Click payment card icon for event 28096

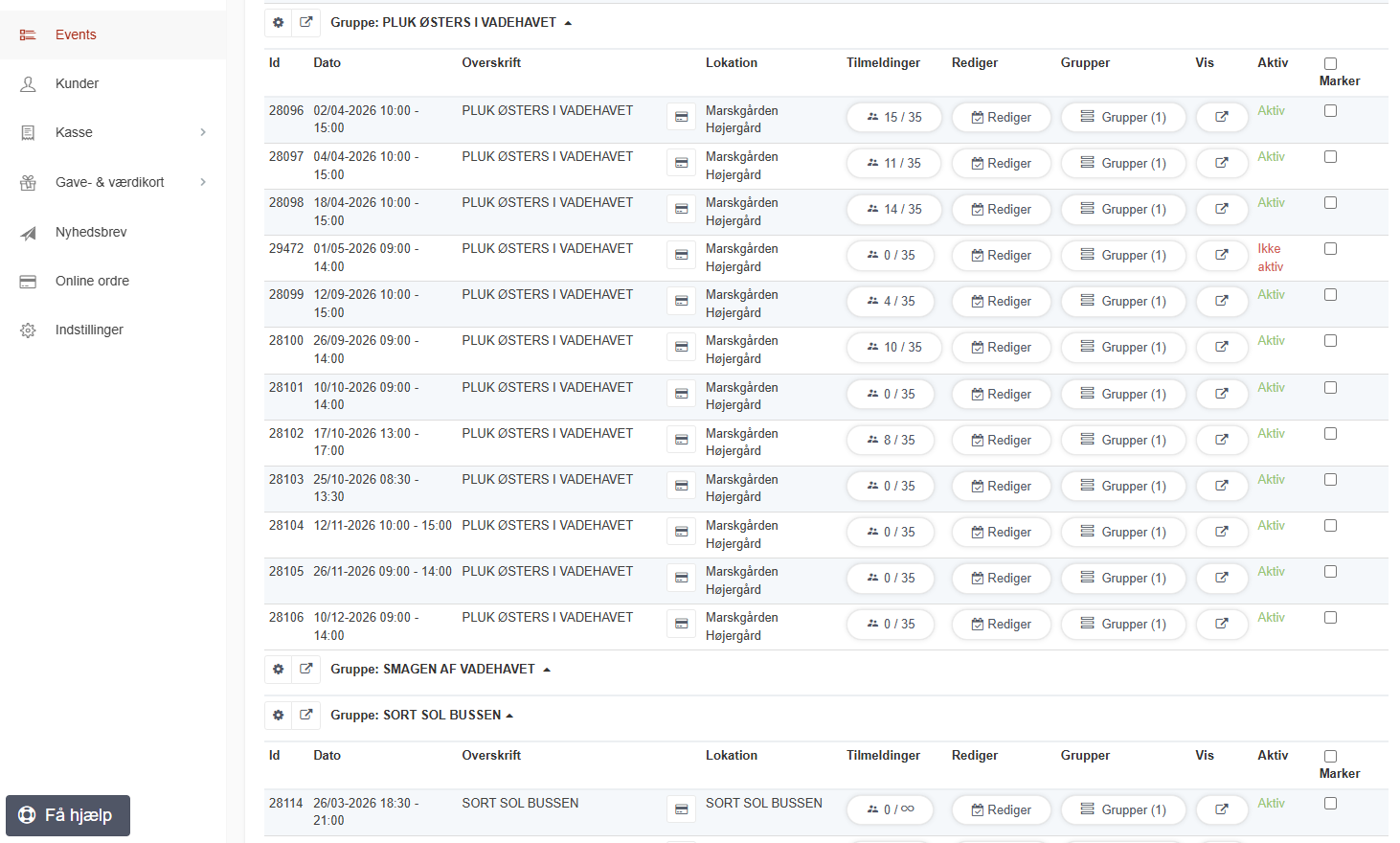pyautogui.click(x=681, y=117)
